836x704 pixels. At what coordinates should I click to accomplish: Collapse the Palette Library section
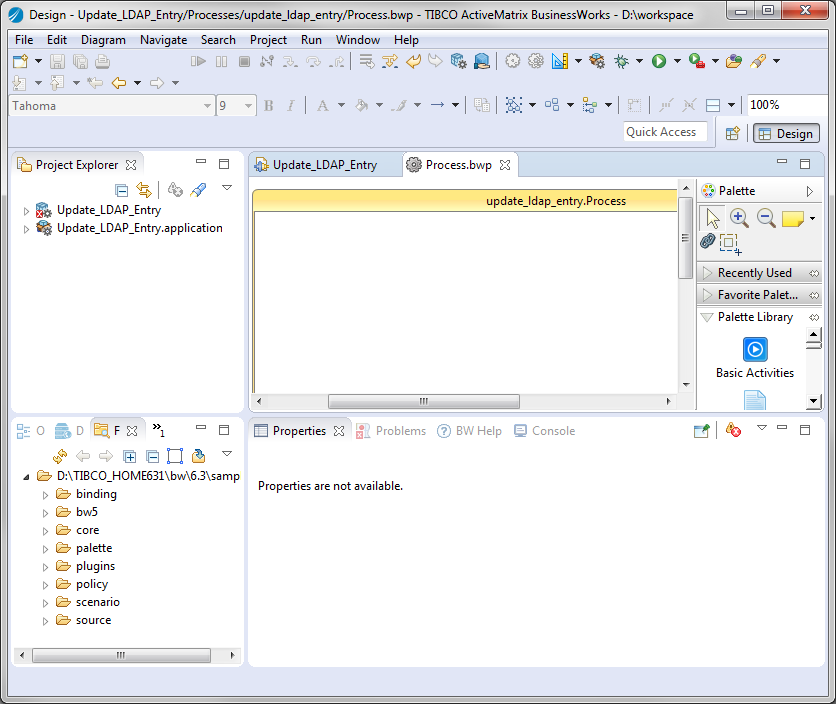708,317
